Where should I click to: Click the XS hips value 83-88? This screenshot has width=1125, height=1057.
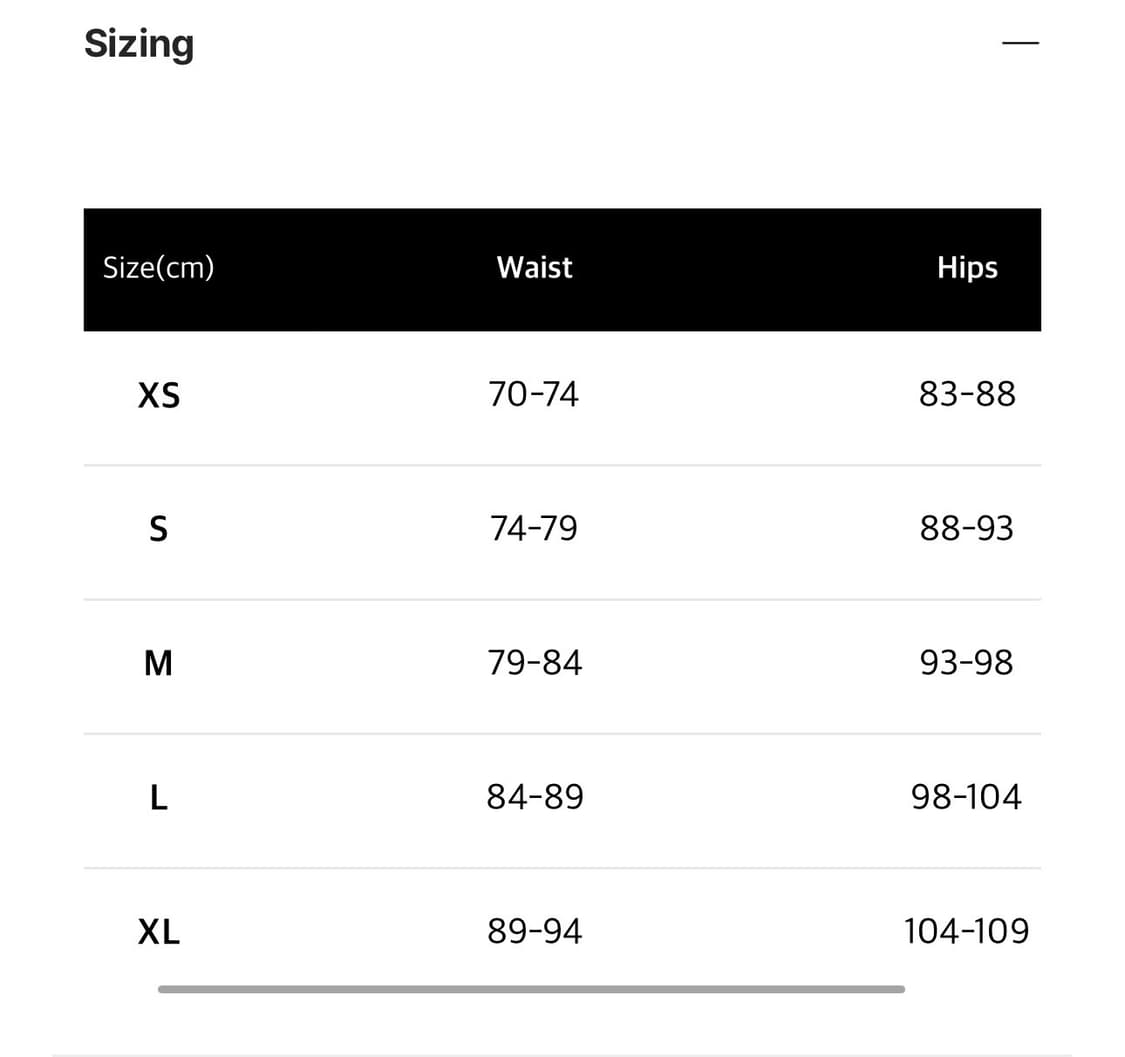pyautogui.click(x=967, y=395)
